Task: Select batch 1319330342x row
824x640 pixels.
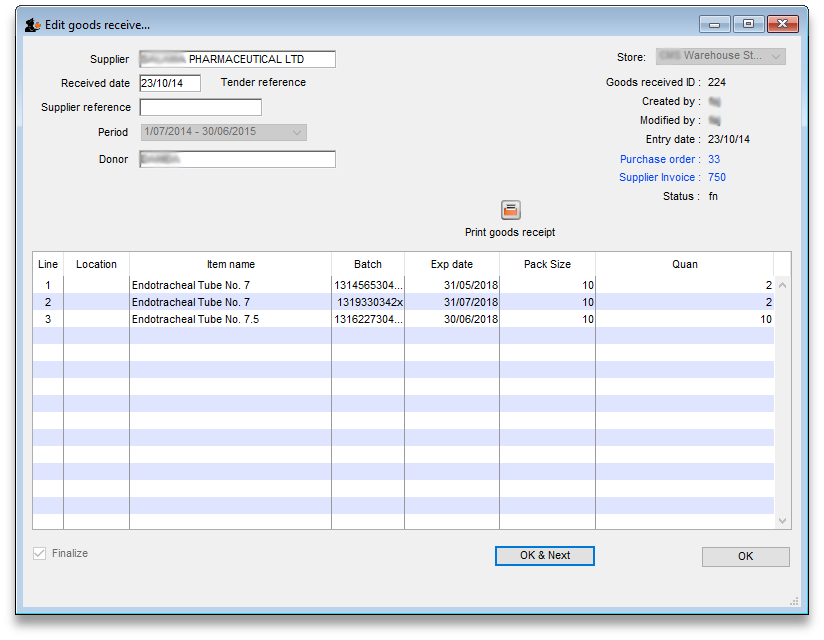Action: point(369,302)
